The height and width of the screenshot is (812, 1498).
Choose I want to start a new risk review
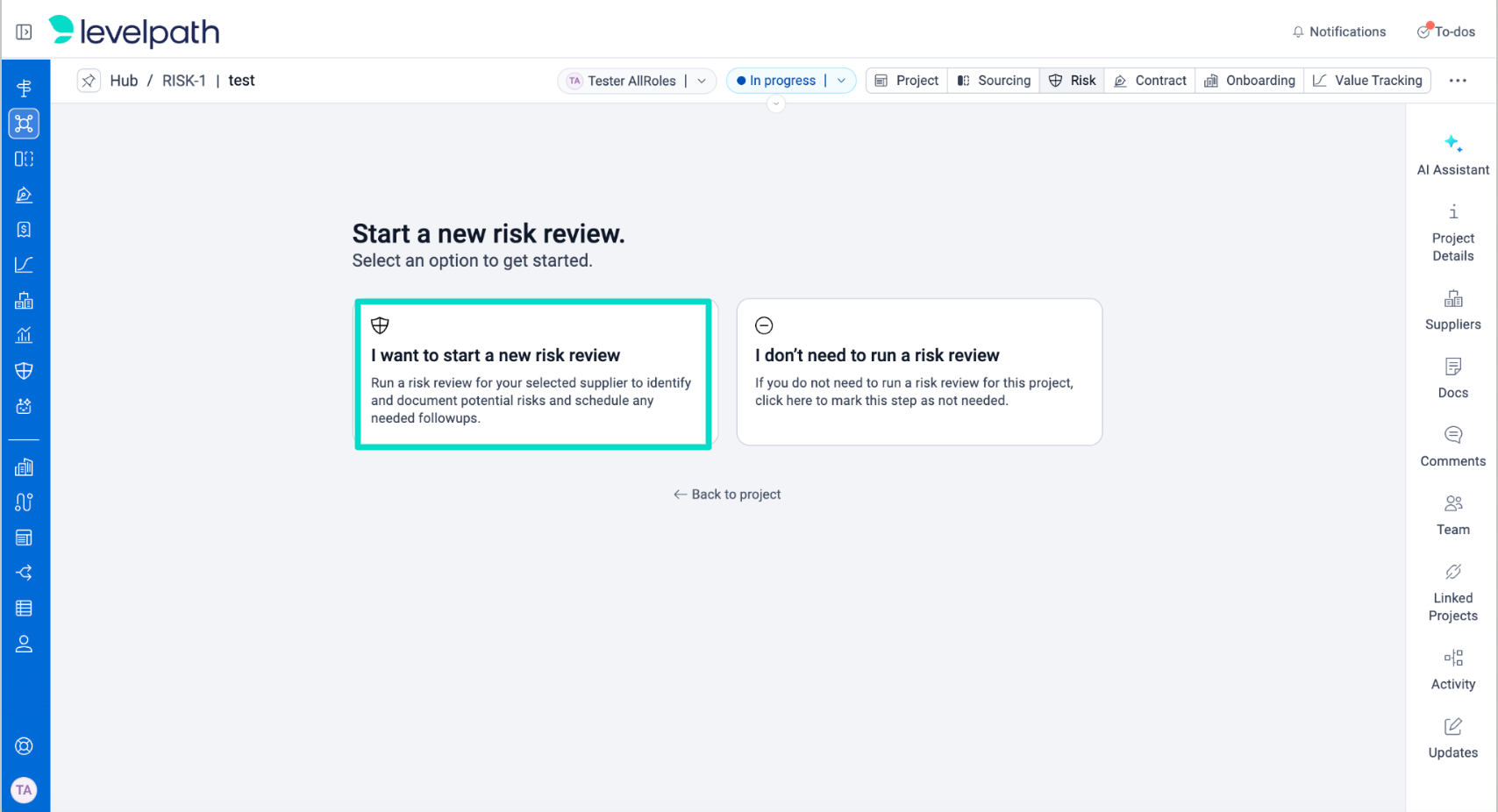(533, 374)
